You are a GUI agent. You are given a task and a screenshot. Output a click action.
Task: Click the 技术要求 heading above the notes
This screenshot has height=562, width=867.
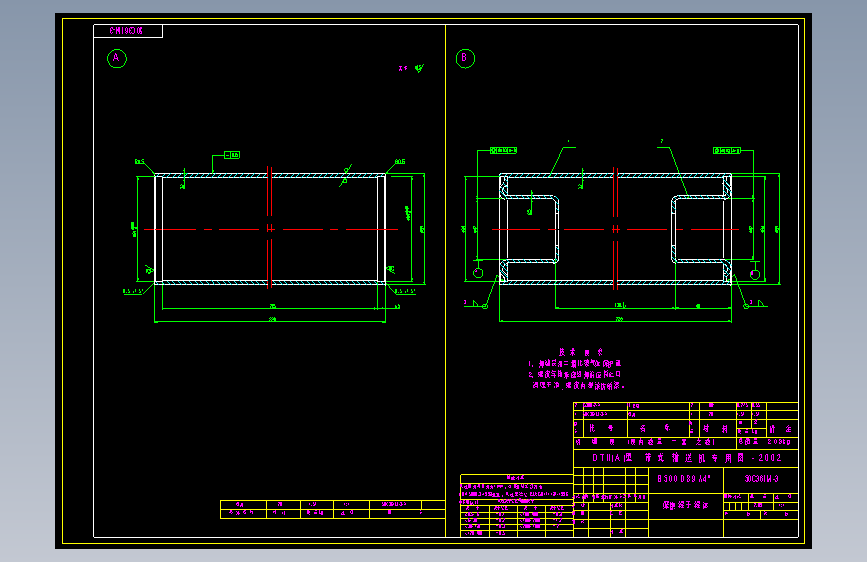pos(581,352)
